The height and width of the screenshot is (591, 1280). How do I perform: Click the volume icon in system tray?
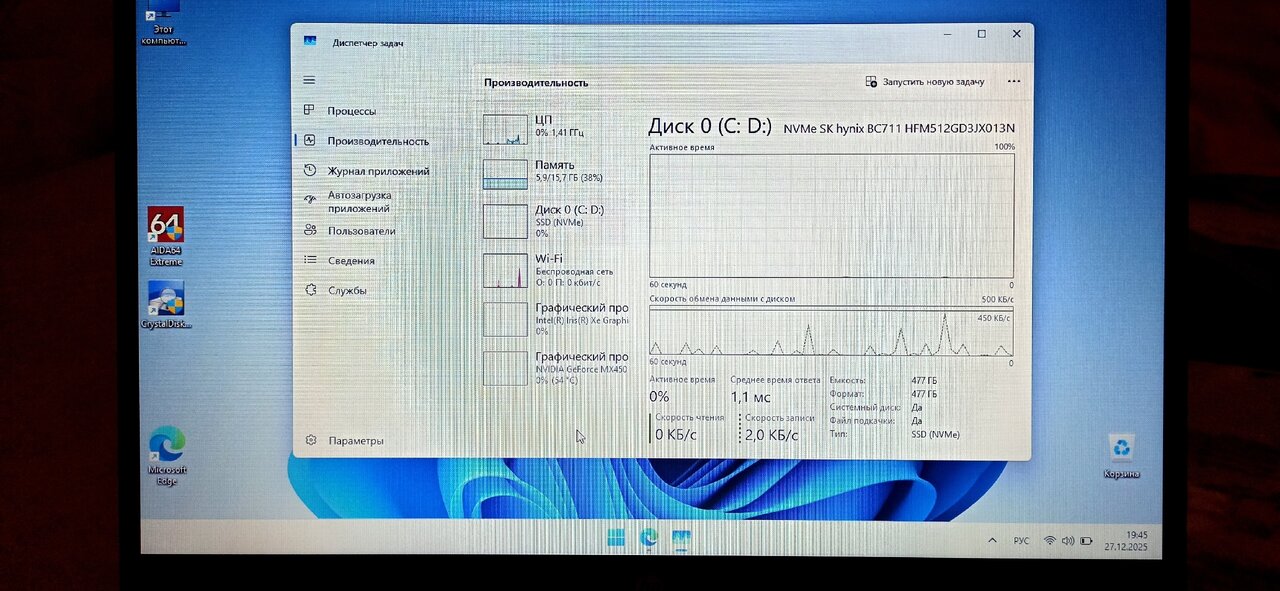(x=1067, y=541)
